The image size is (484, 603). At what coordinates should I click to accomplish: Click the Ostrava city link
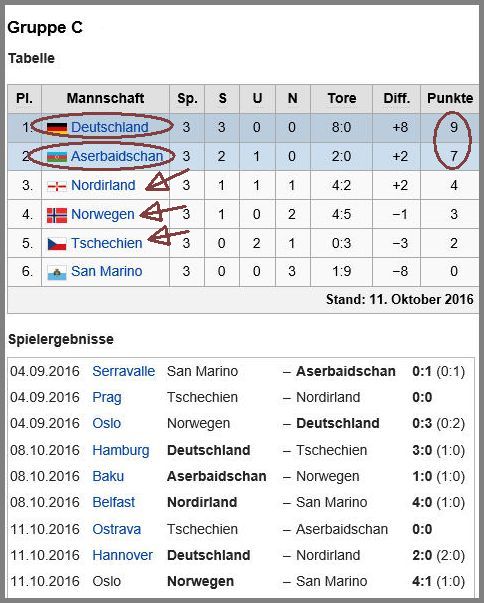pyautogui.click(x=116, y=529)
